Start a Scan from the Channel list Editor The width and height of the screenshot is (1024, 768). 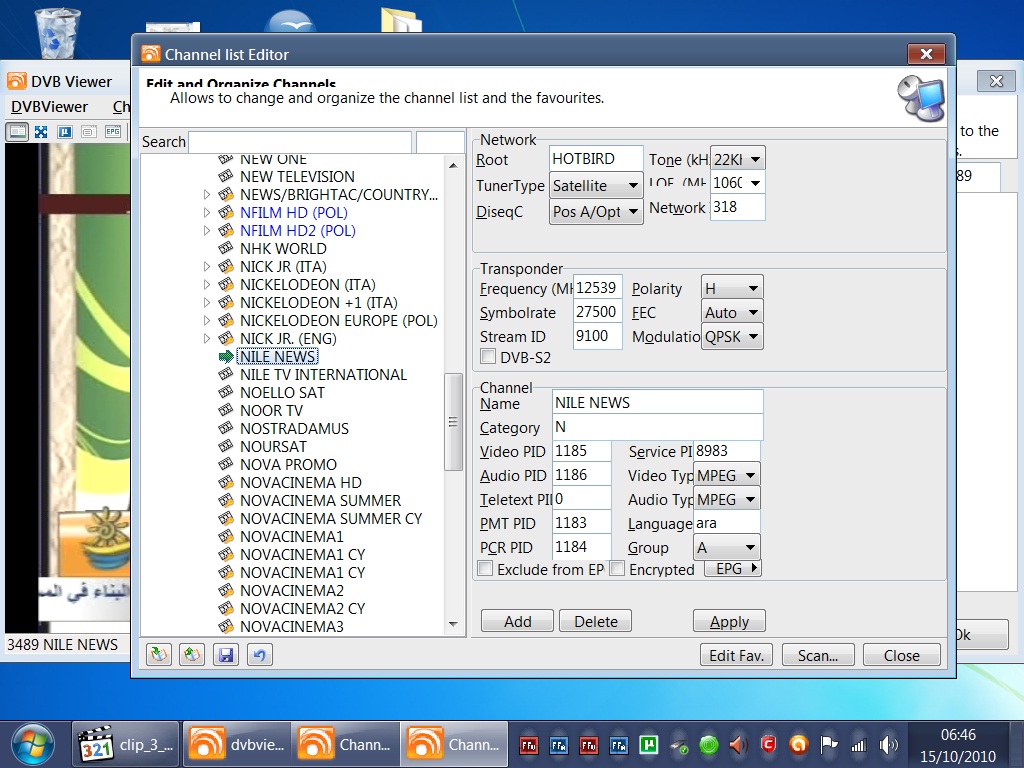818,655
